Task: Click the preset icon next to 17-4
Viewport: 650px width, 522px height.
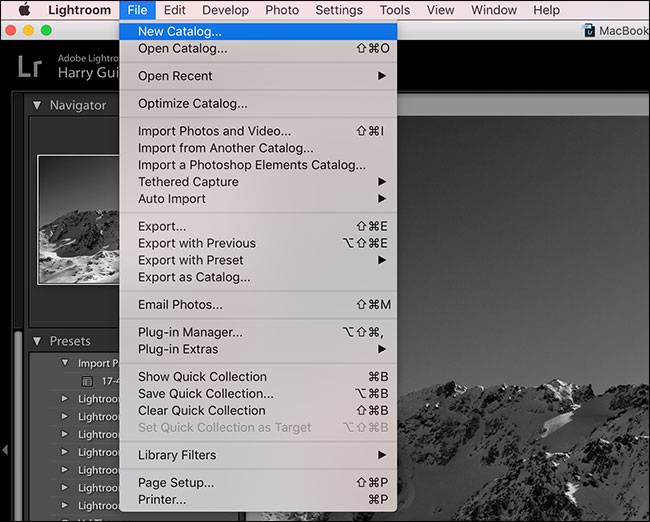Action: tap(86, 381)
